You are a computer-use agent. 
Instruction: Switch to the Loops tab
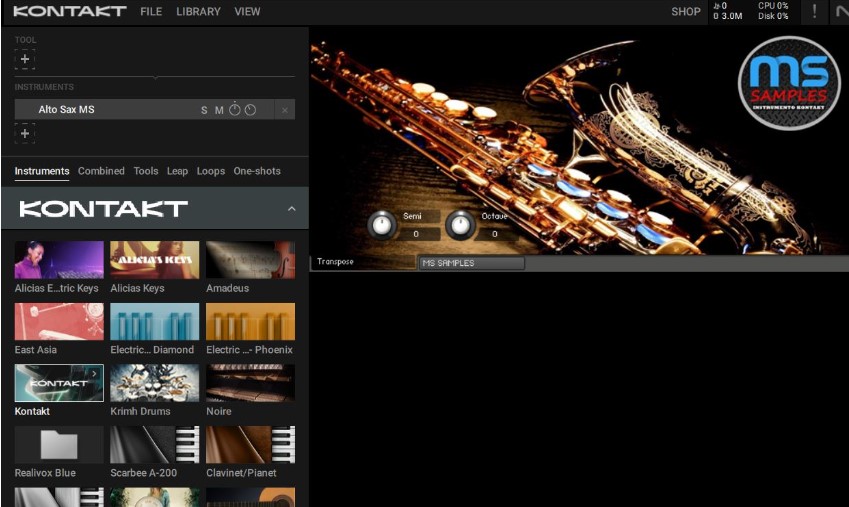click(x=211, y=171)
